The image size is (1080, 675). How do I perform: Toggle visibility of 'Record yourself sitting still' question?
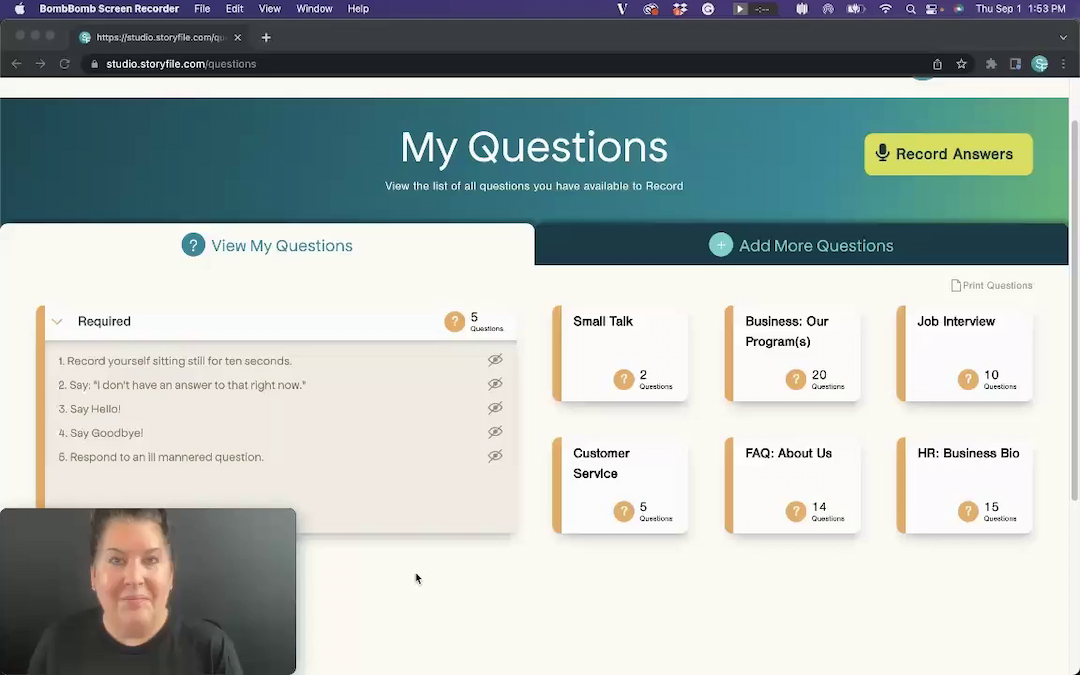coord(495,360)
